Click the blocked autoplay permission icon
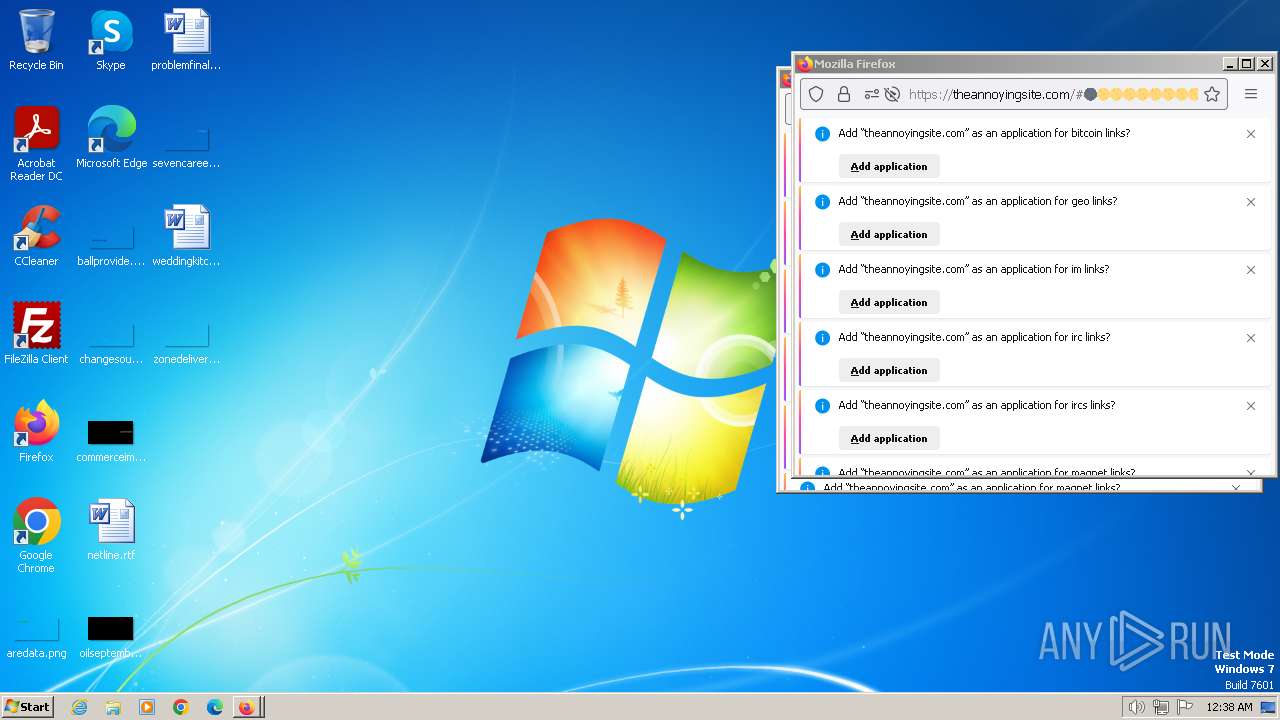This screenshot has width=1280, height=720. point(892,94)
